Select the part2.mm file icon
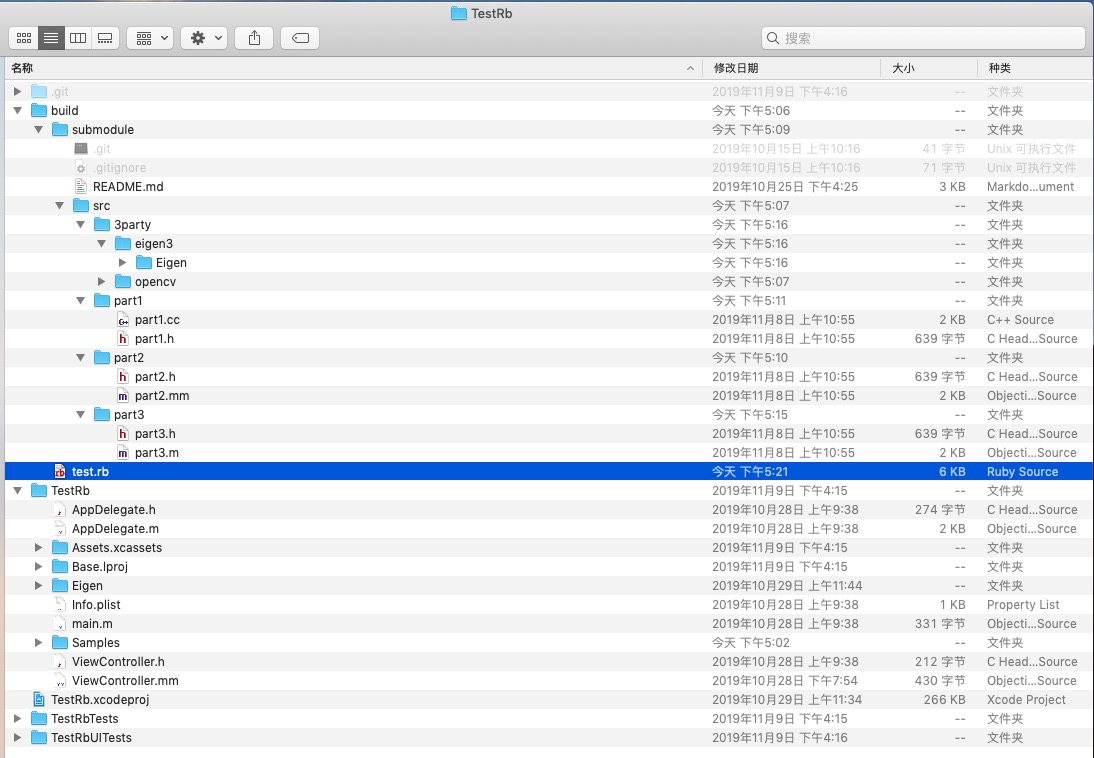Viewport: 1094px width, 758px height. point(123,396)
